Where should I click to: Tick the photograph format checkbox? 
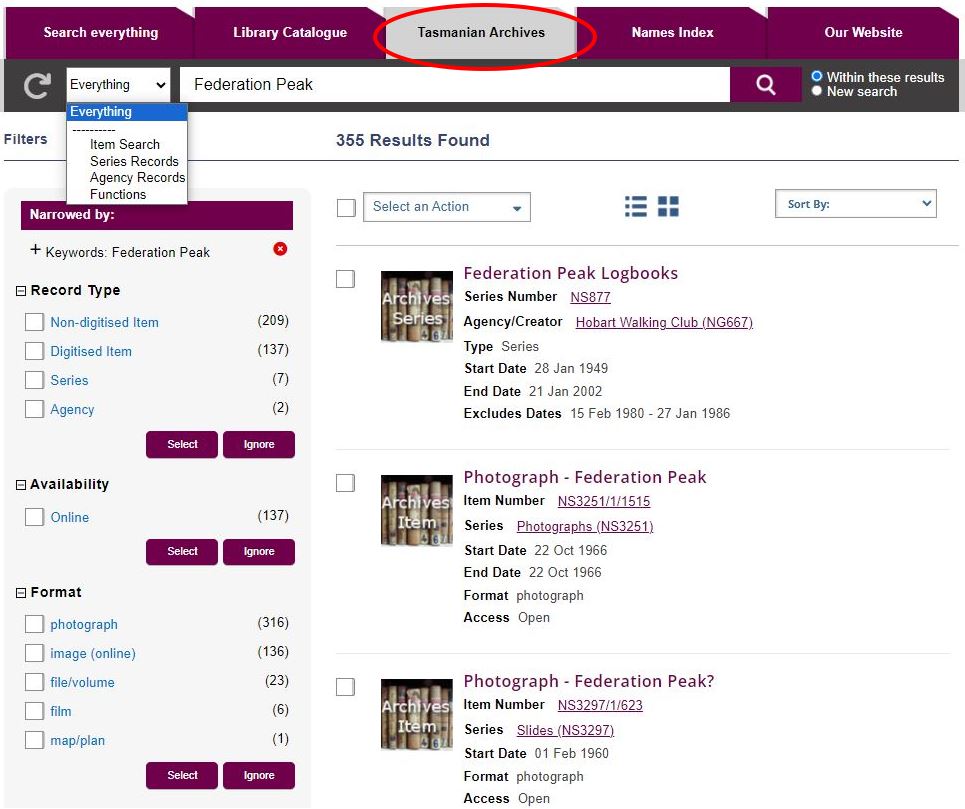(x=34, y=624)
